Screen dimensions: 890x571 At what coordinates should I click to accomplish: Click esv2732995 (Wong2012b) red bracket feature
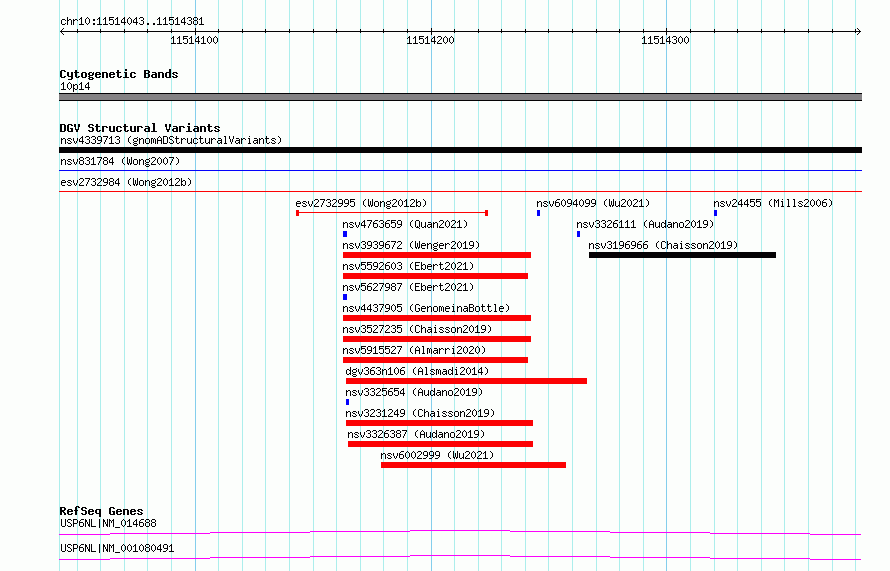(392, 213)
